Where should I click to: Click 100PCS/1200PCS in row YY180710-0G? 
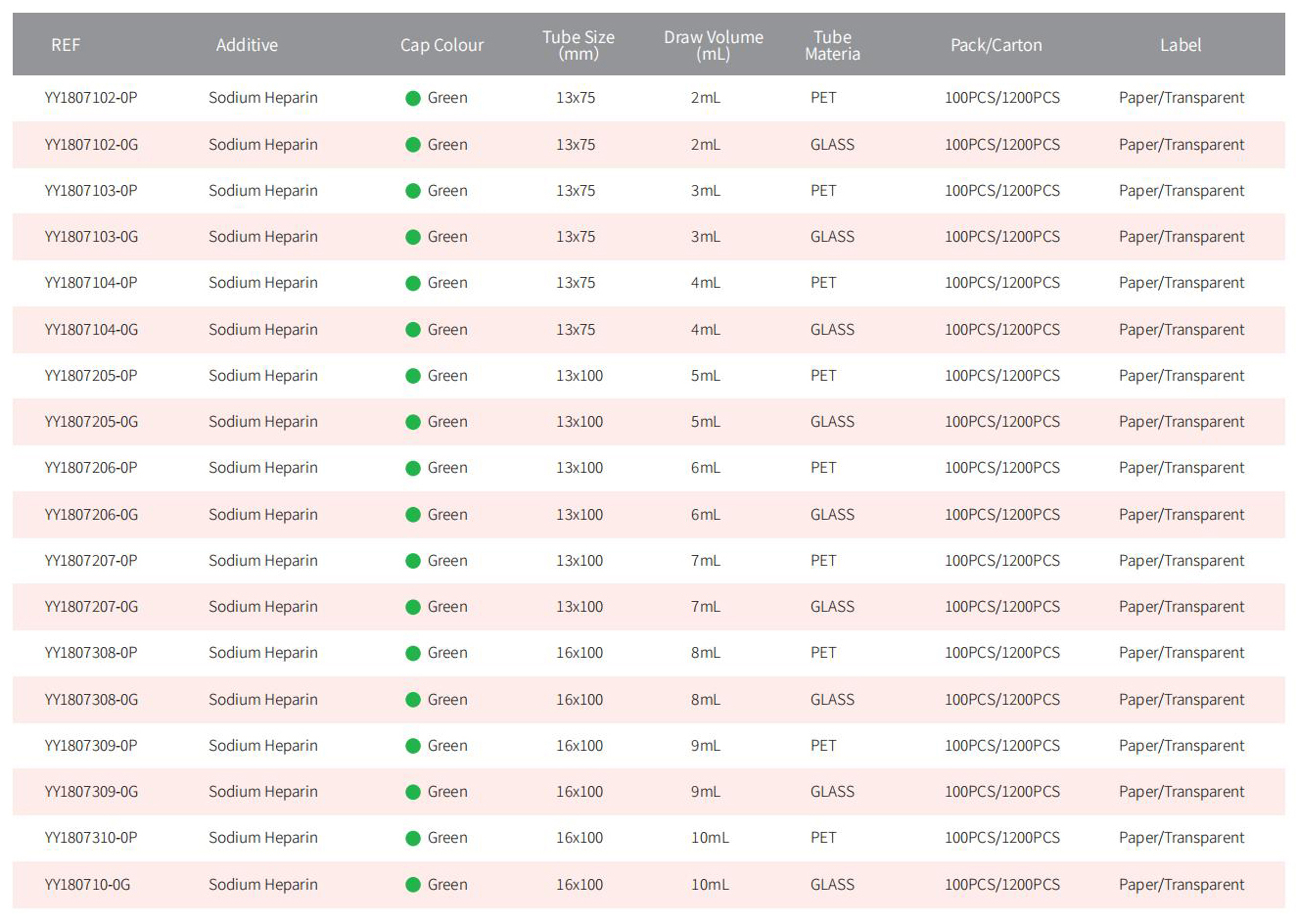coord(1002,885)
